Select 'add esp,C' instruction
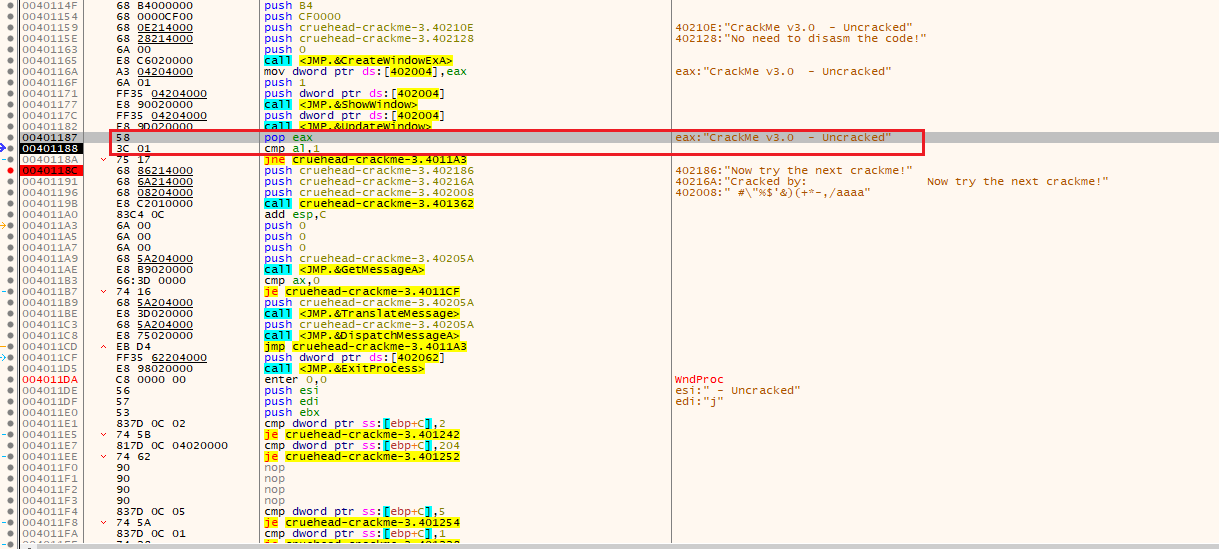The image size is (1219, 549). pyautogui.click(x=299, y=214)
